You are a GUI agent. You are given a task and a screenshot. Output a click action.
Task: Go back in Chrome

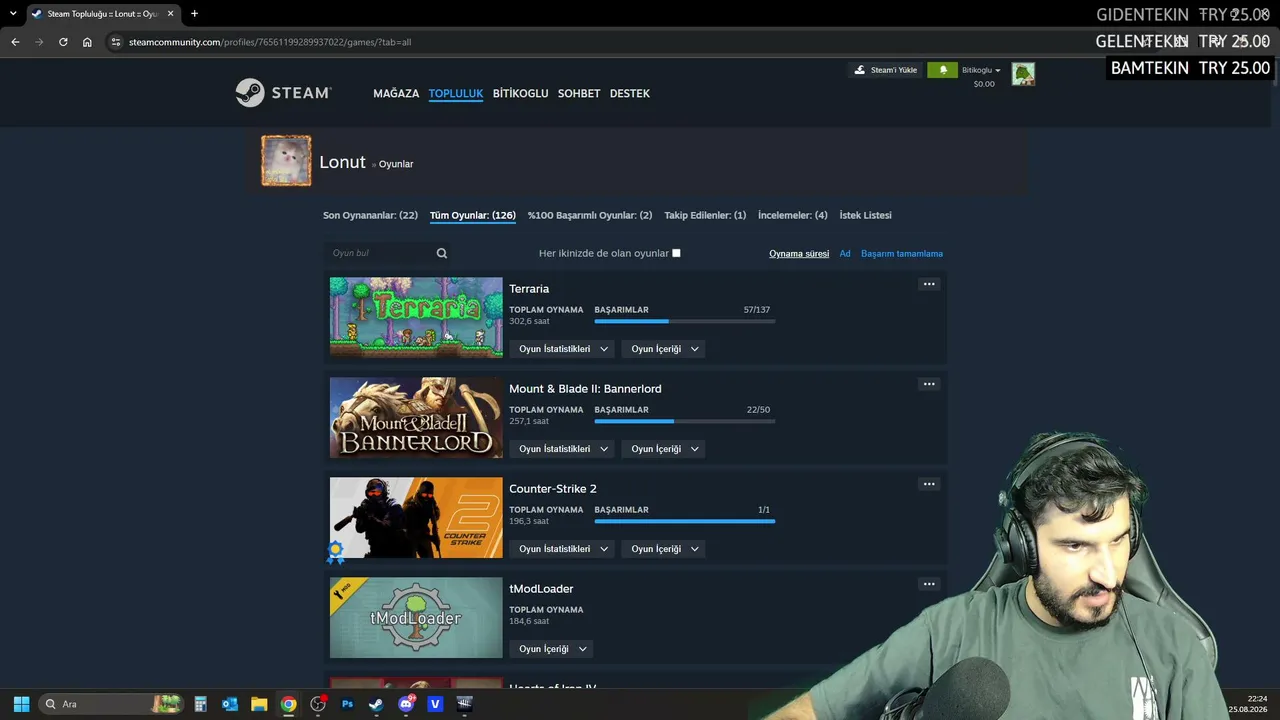point(15,42)
